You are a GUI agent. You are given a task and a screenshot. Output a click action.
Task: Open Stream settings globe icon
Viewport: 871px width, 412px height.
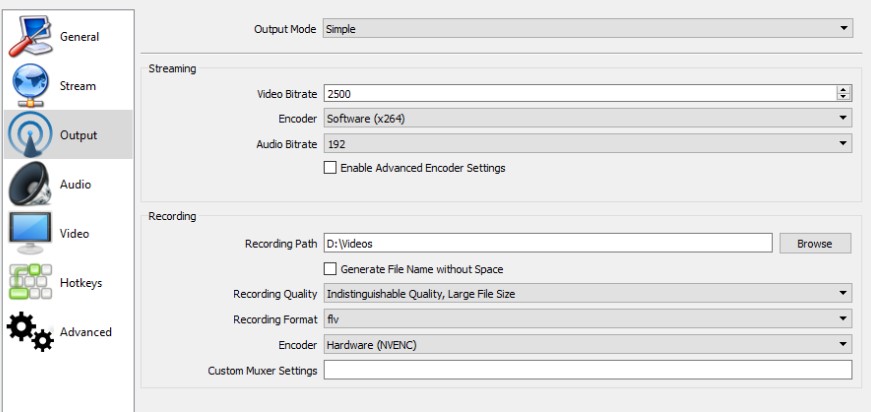pyautogui.click(x=29, y=85)
